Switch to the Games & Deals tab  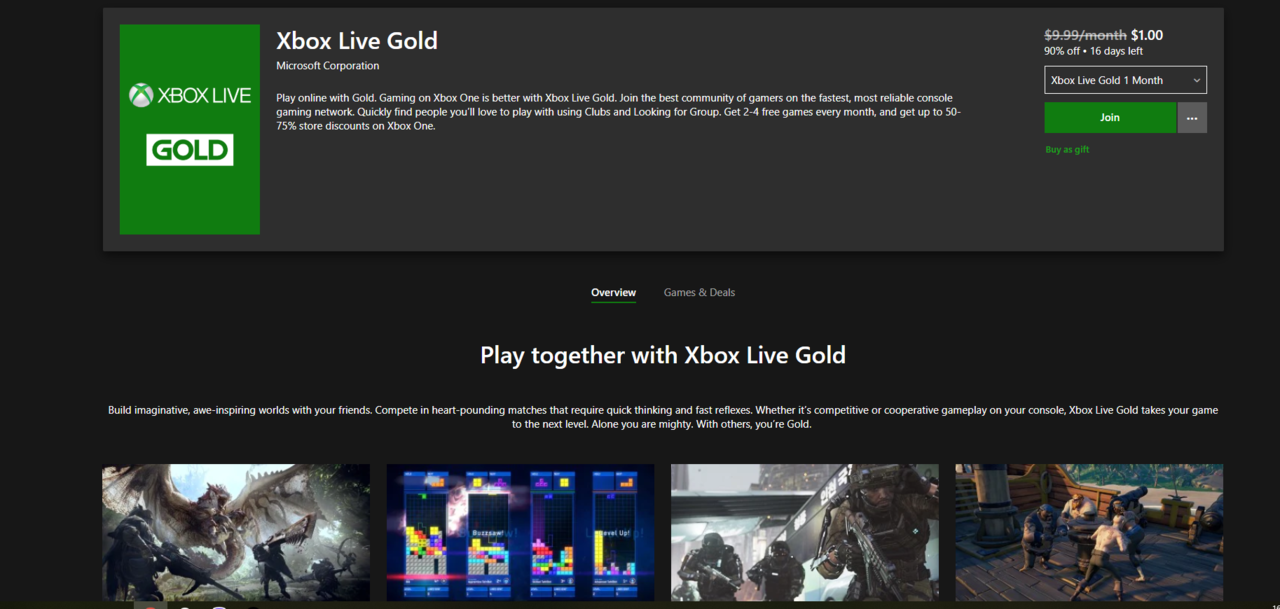point(699,292)
